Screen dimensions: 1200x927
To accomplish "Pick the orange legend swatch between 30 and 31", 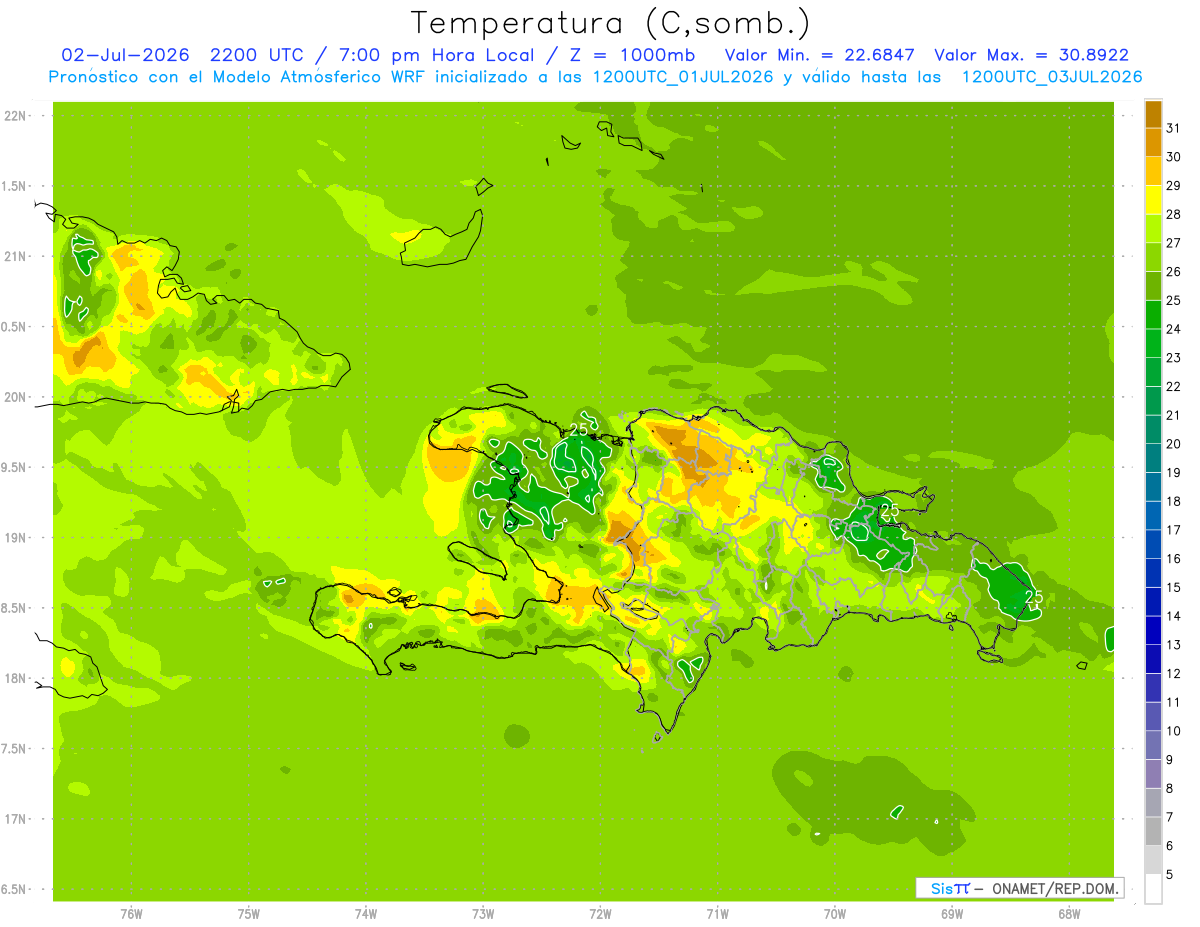I will tap(1153, 143).
